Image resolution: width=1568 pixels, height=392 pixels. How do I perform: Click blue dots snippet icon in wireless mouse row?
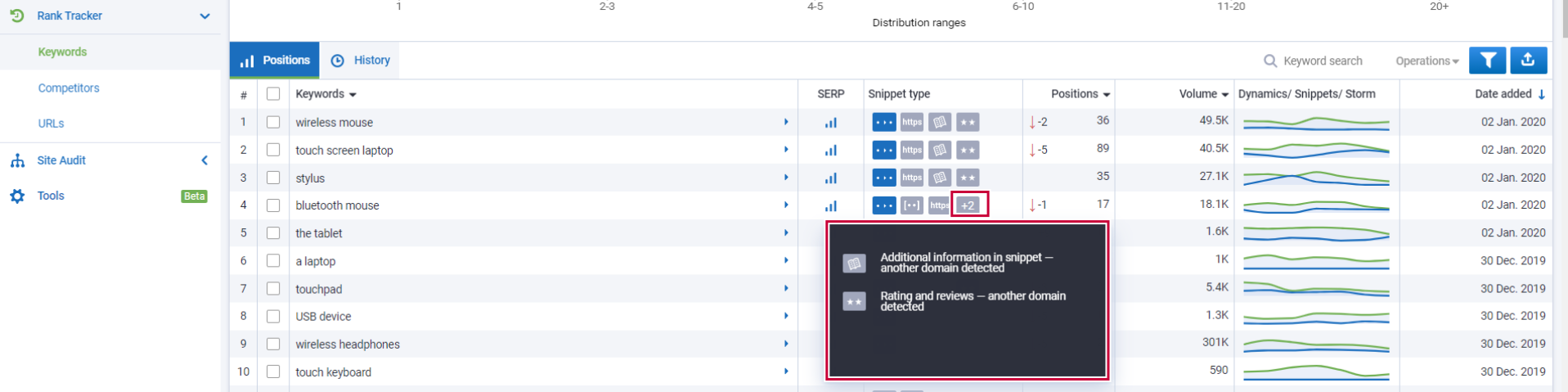[884, 122]
